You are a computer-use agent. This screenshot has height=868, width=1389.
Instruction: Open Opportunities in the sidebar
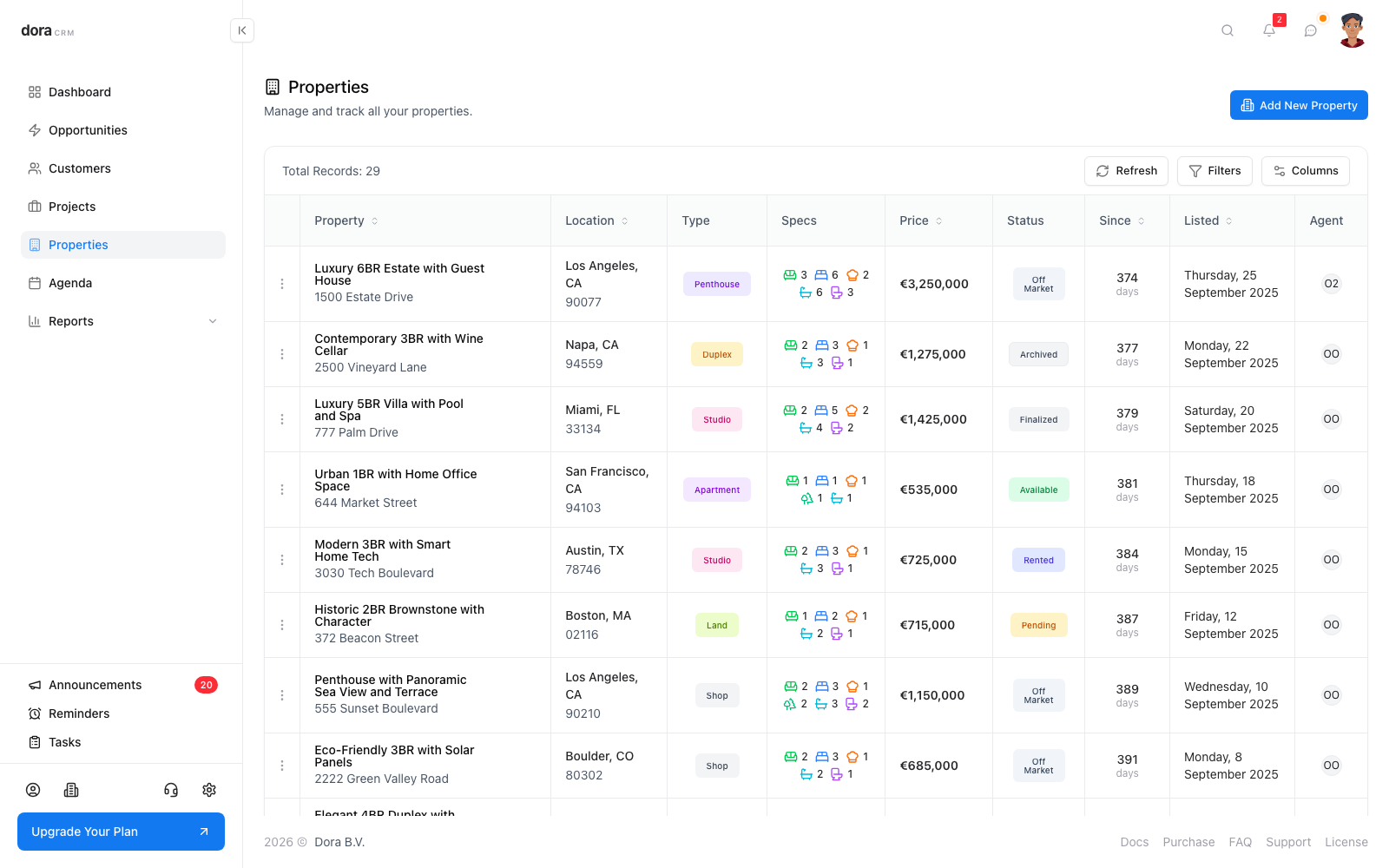(x=123, y=130)
